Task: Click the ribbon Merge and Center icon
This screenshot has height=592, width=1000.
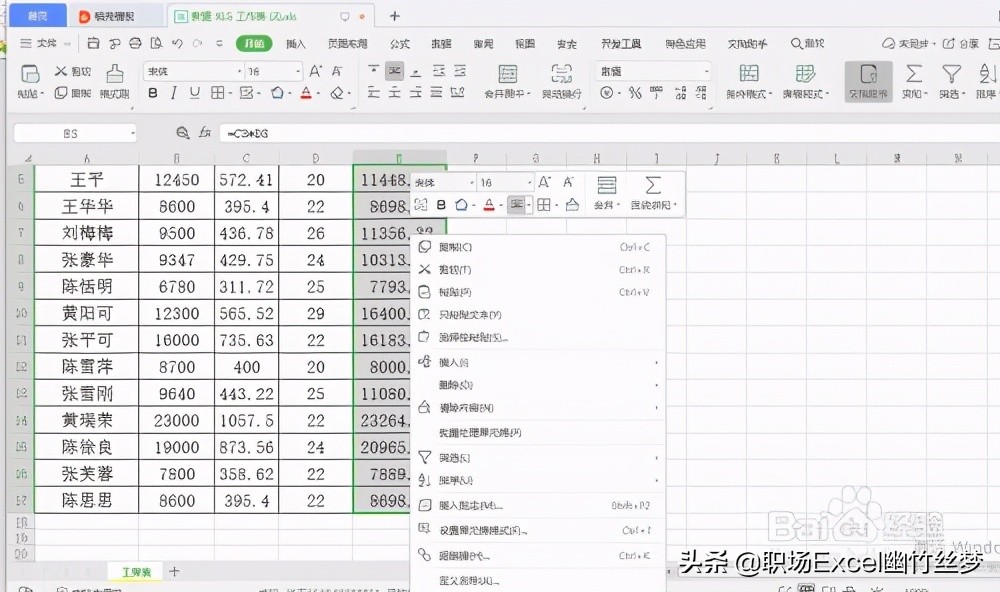Action: click(x=508, y=74)
